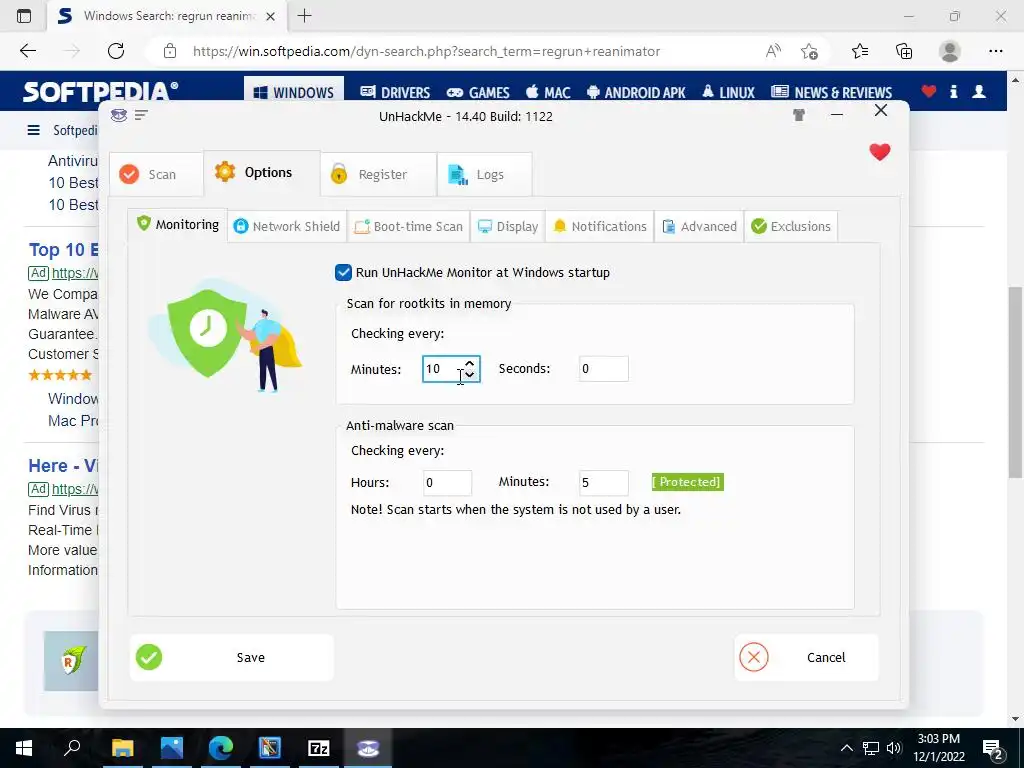Click the green Protected label
Screen dimensions: 1024x768
tap(688, 482)
